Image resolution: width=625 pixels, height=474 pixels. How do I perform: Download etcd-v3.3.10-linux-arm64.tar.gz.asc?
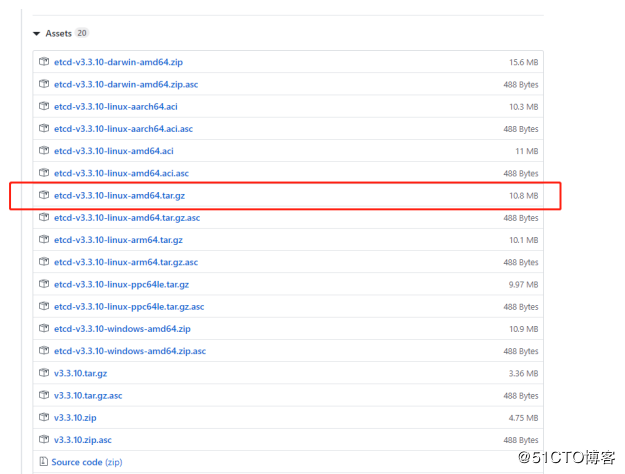[x=126, y=262]
